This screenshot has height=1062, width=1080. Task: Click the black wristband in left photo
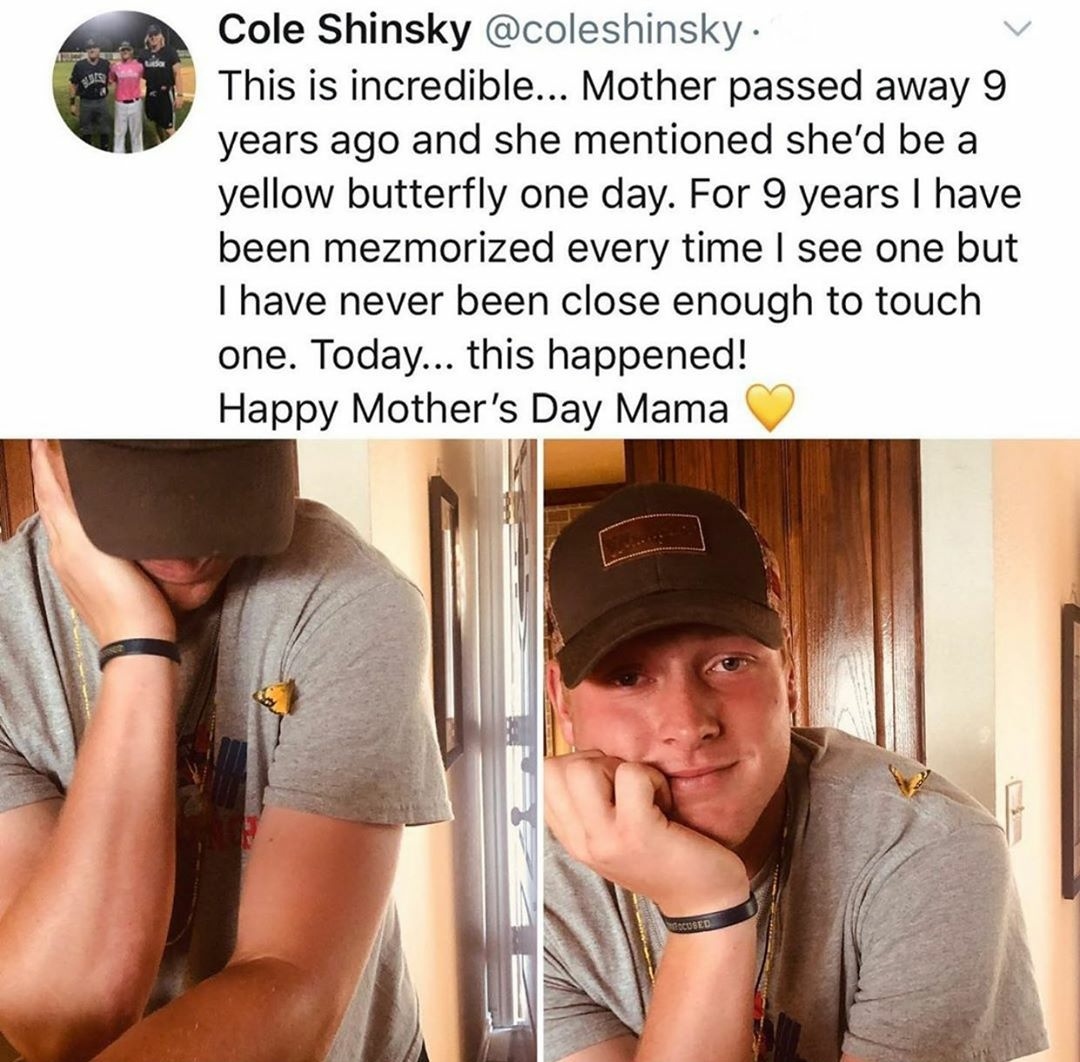(x=138, y=651)
